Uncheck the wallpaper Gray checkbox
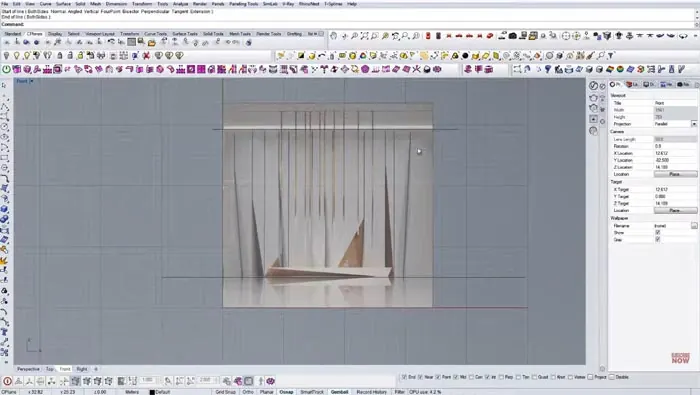Screen dimensions: 700x395 click(658, 240)
